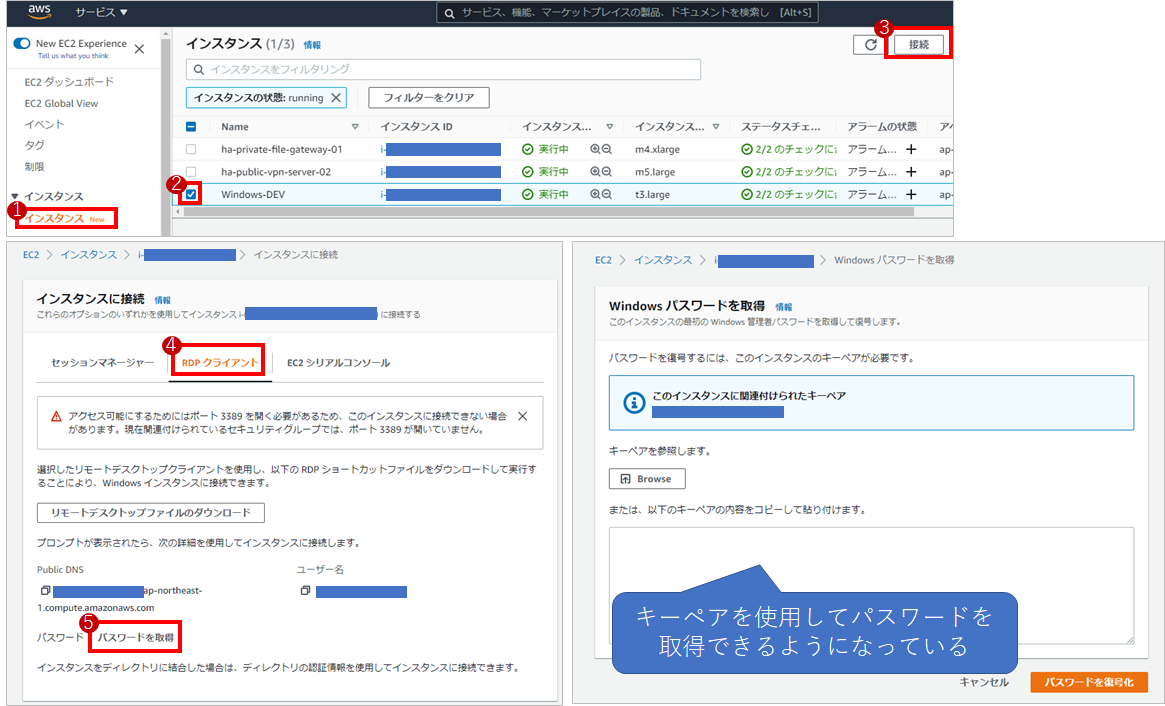Dismiss the port 3389 warning message
The height and width of the screenshot is (706, 1165).
(x=522, y=416)
